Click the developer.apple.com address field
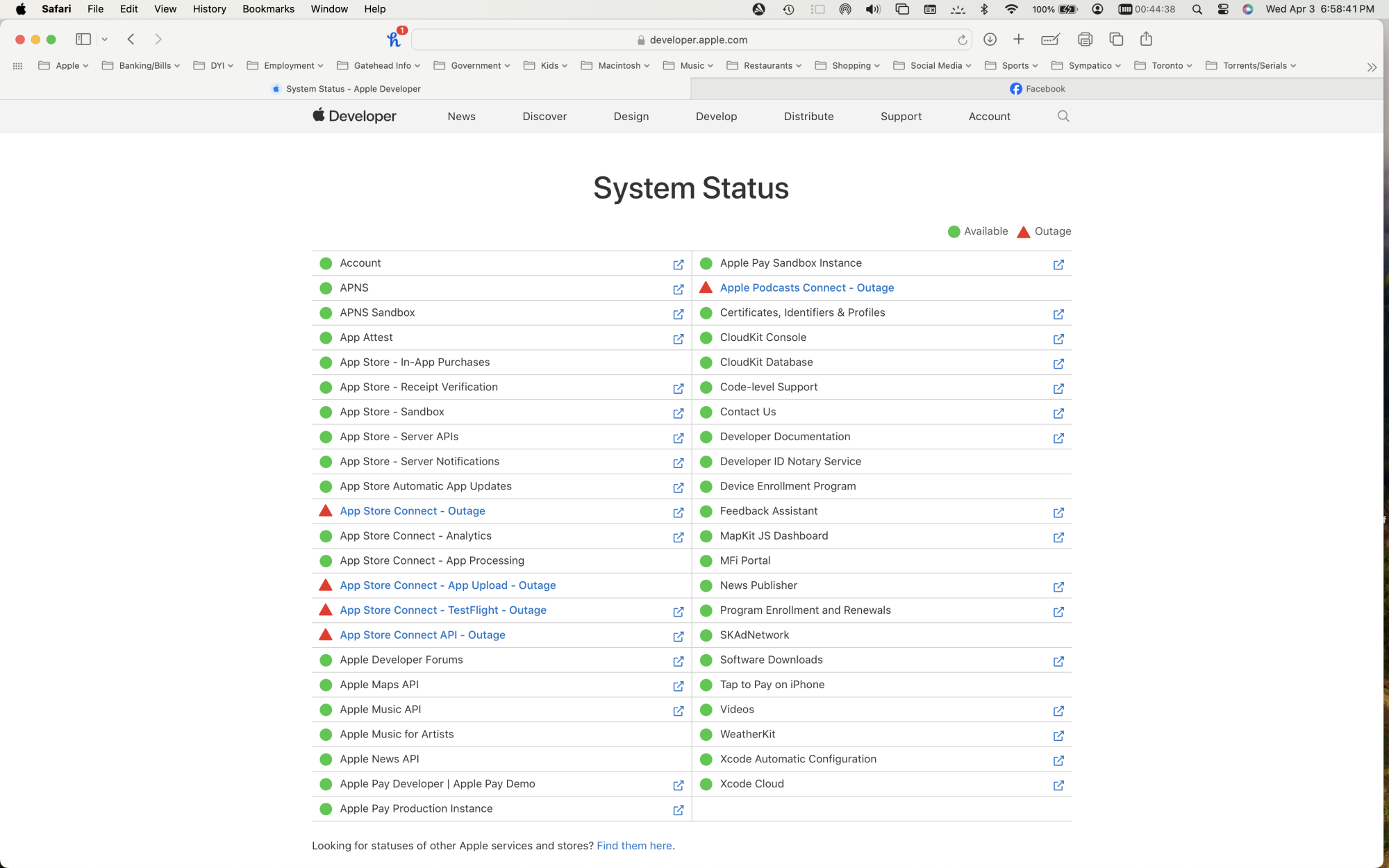 pos(698,40)
